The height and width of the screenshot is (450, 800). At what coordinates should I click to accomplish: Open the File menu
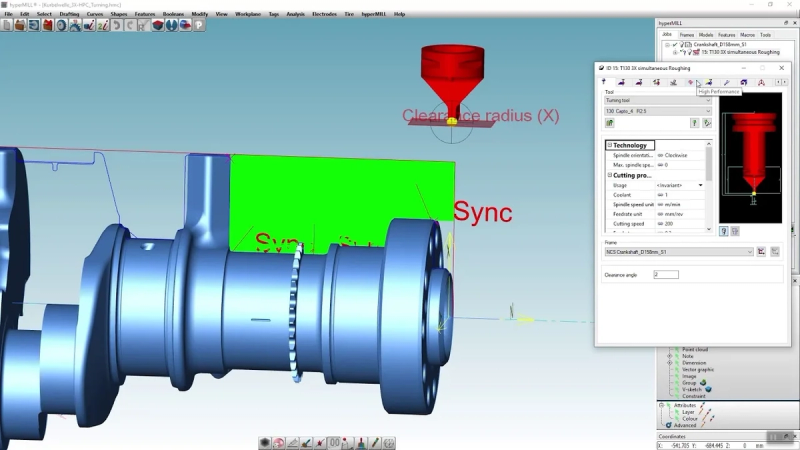click(x=8, y=14)
